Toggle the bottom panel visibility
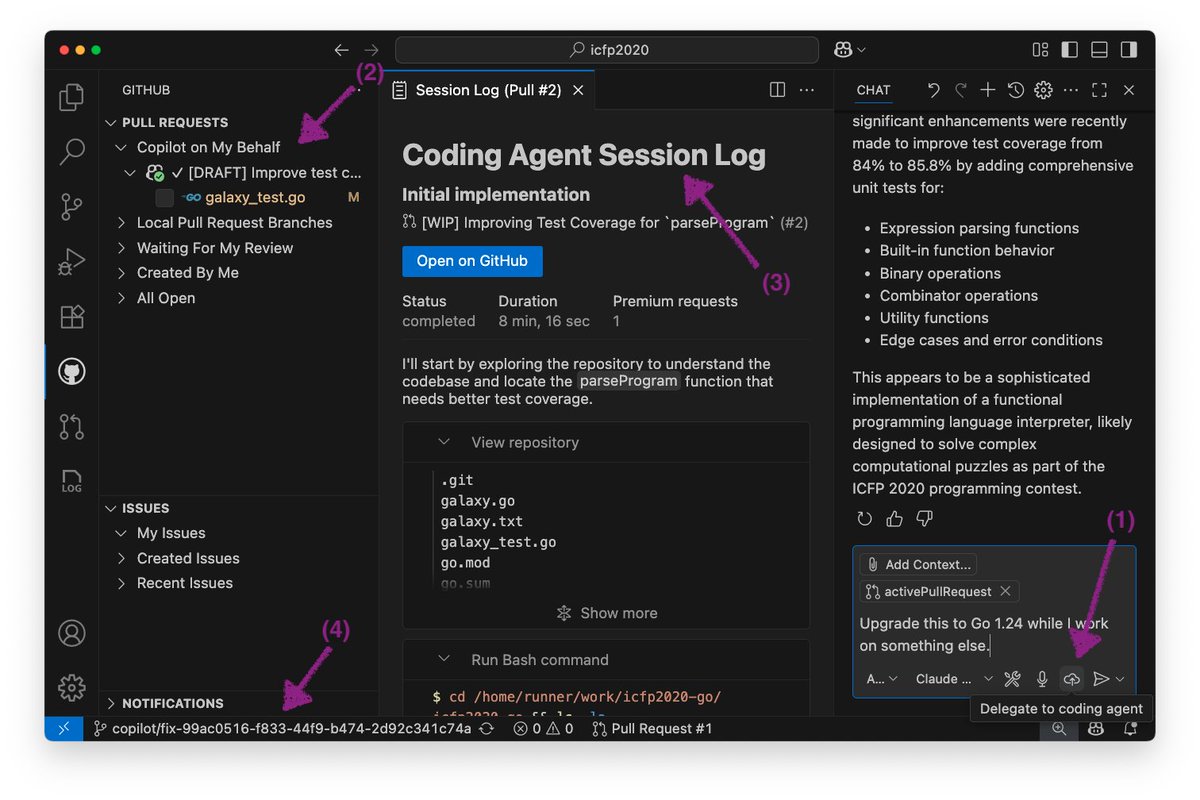 (x=1099, y=50)
